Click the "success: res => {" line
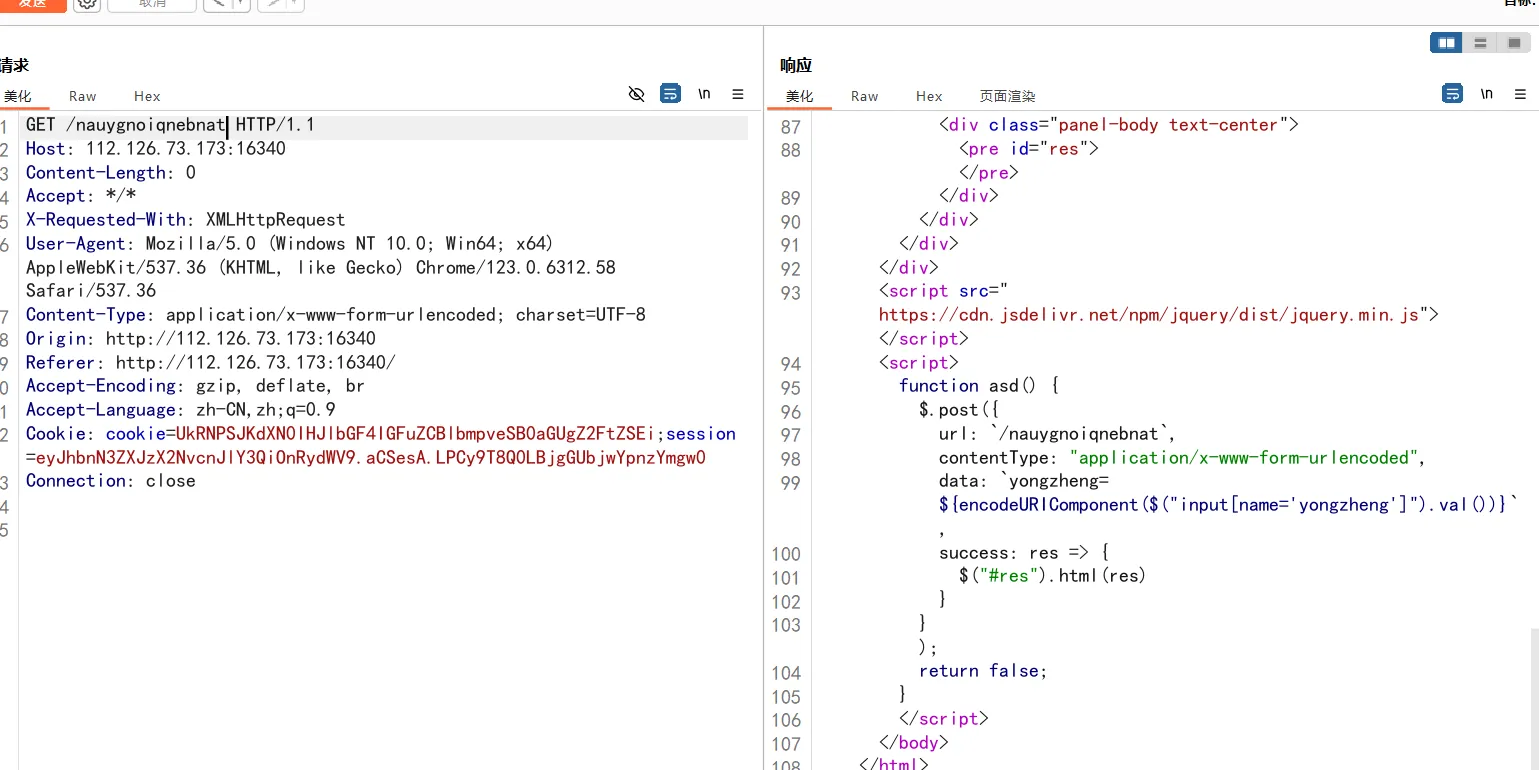This screenshot has height=770, width=1539. click(x=1024, y=553)
